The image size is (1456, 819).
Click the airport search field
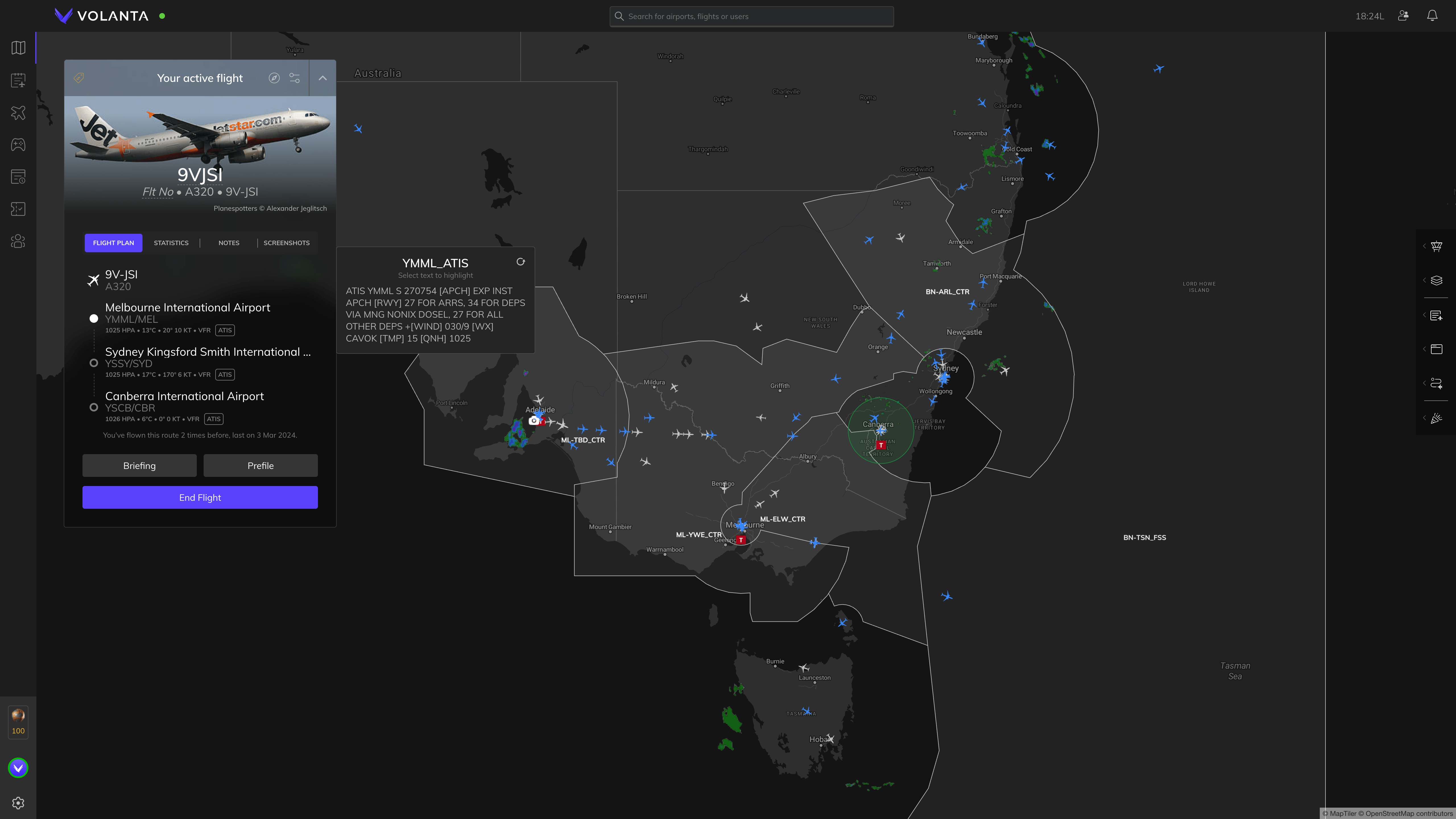tap(752, 16)
